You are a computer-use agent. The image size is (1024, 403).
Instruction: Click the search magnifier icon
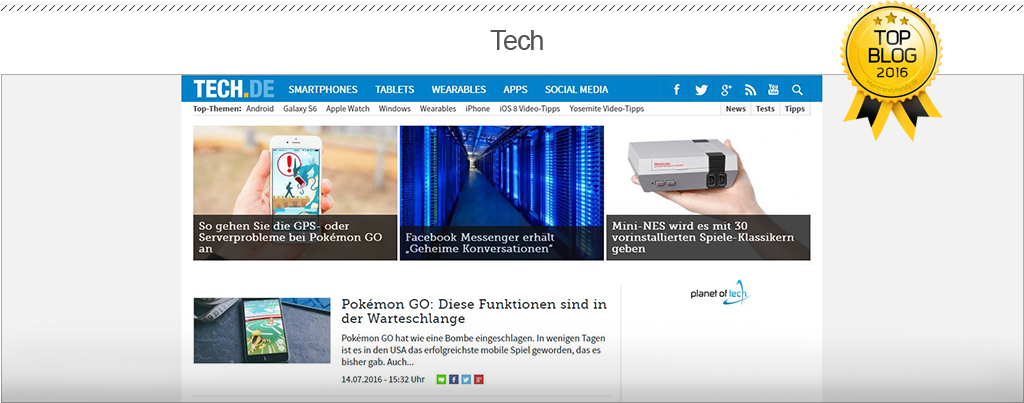pyautogui.click(x=797, y=89)
